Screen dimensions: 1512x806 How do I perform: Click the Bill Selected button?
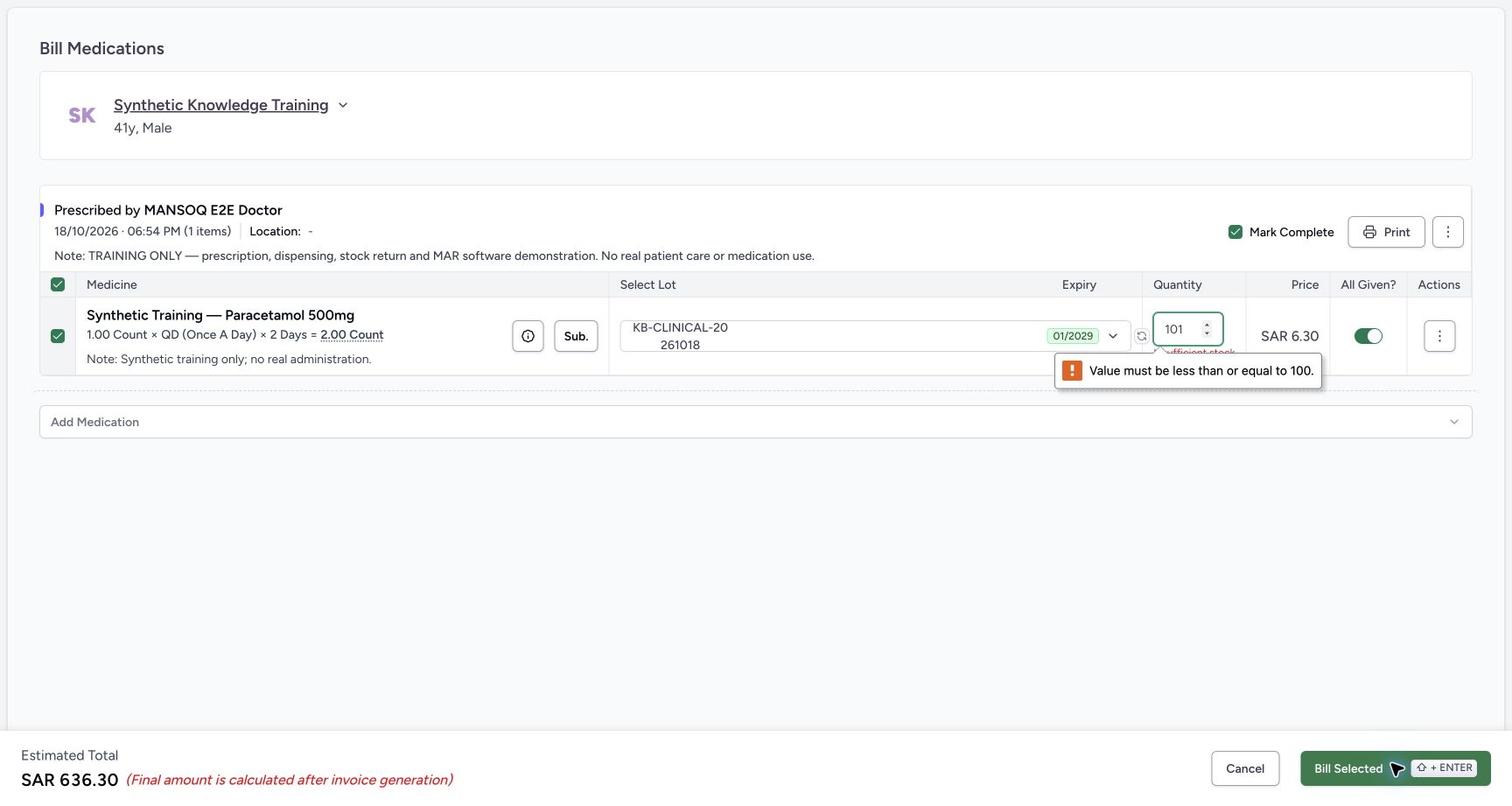coord(1395,768)
